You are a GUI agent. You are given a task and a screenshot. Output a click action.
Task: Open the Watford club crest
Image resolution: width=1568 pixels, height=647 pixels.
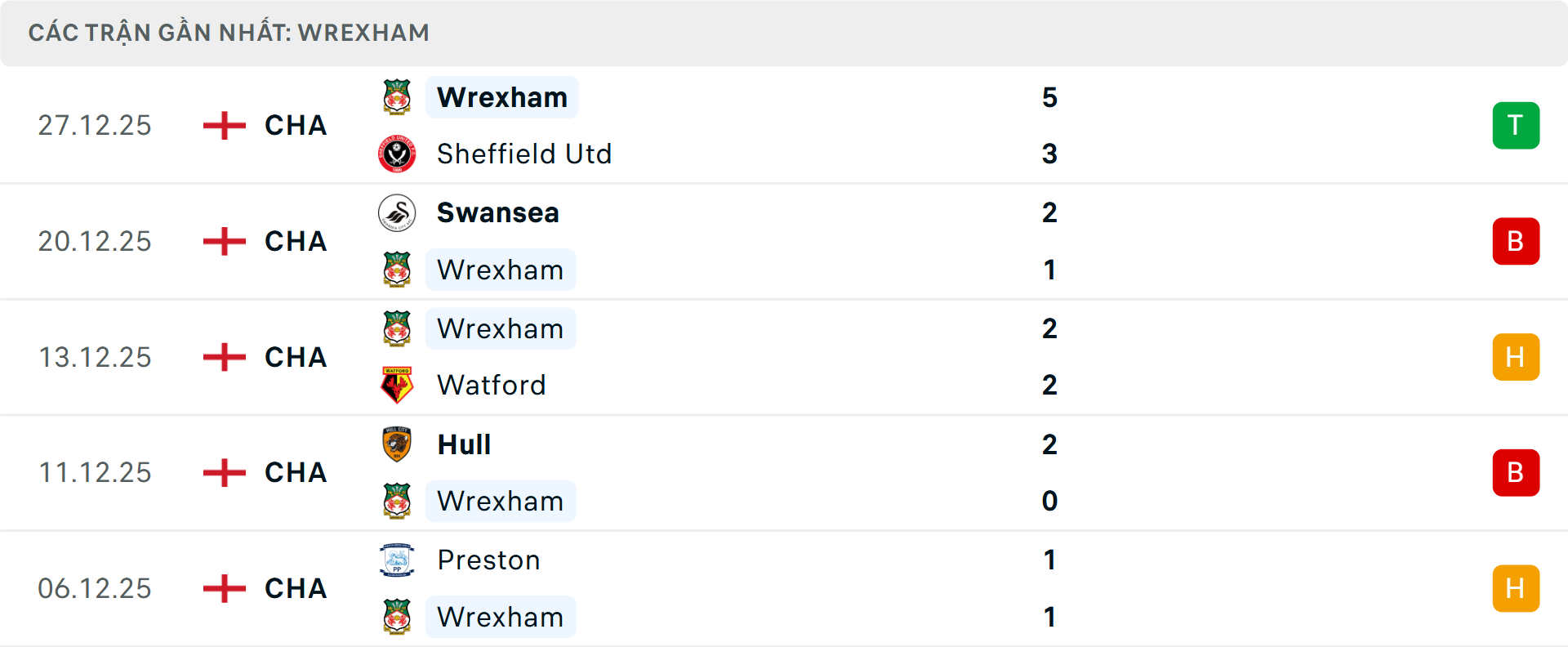click(x=398, y=385)
